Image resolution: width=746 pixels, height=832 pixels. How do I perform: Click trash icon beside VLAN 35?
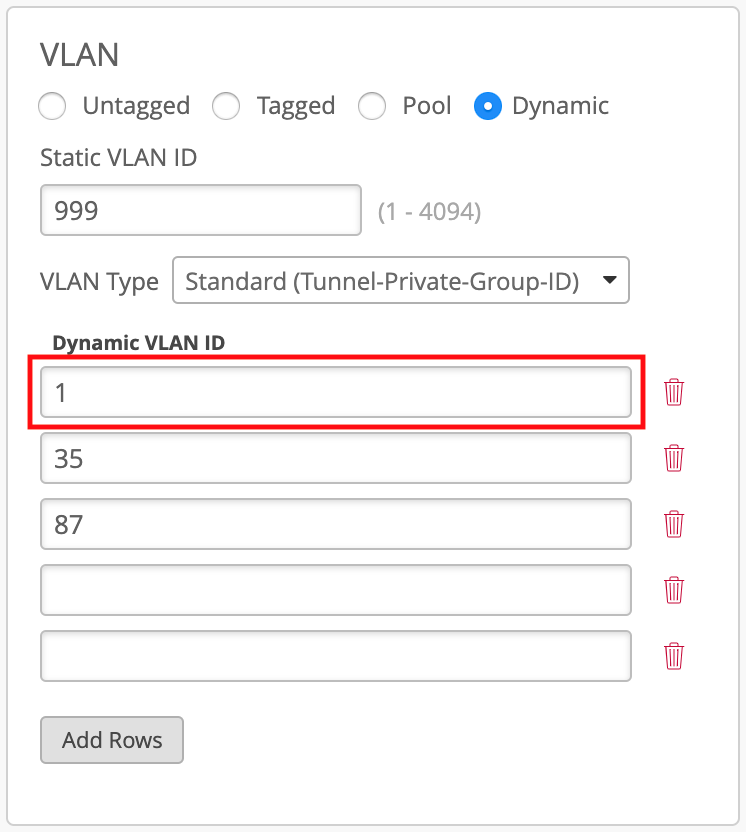click(x=674, y=458)
